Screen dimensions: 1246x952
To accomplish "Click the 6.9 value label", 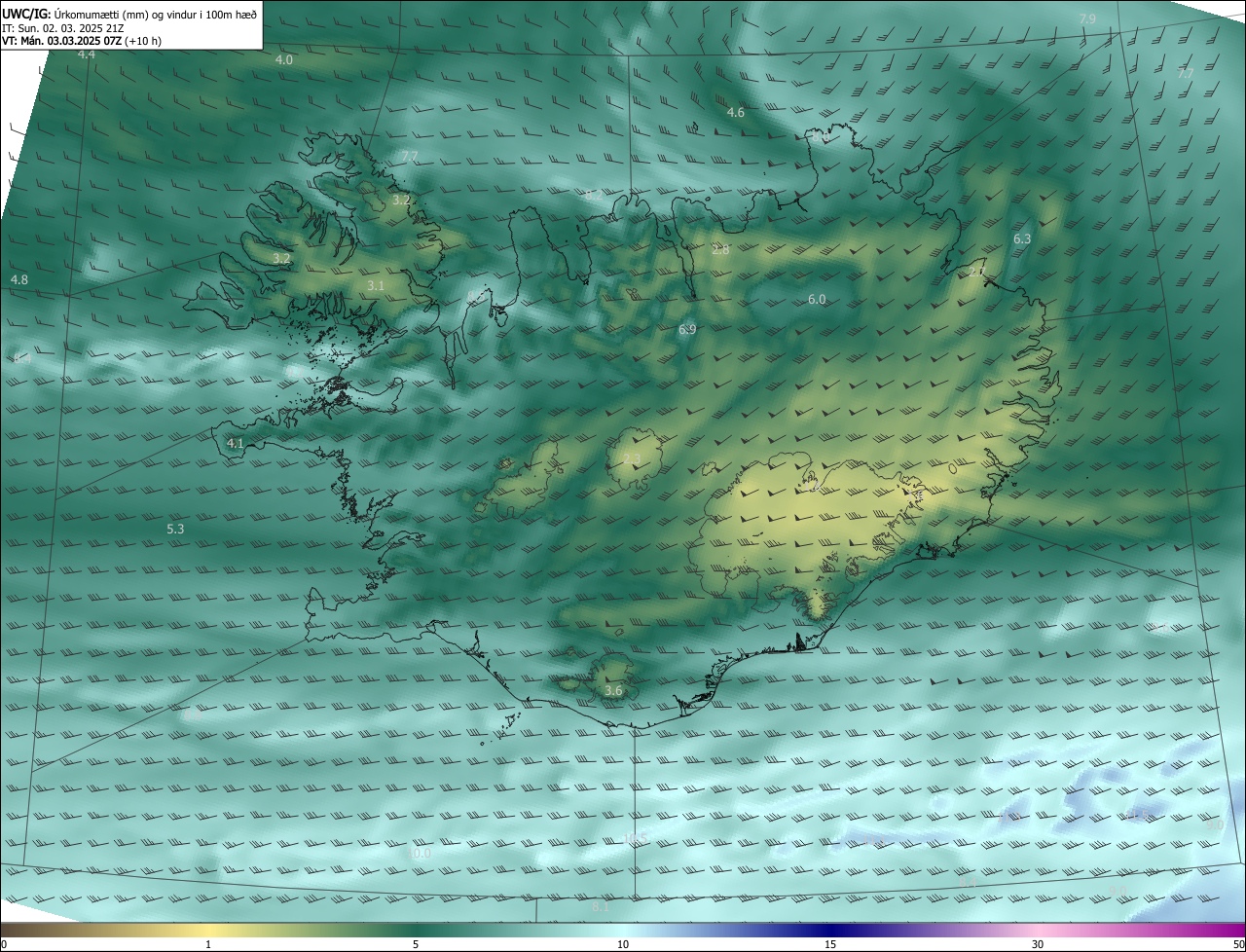I will [x=687, y=330].
